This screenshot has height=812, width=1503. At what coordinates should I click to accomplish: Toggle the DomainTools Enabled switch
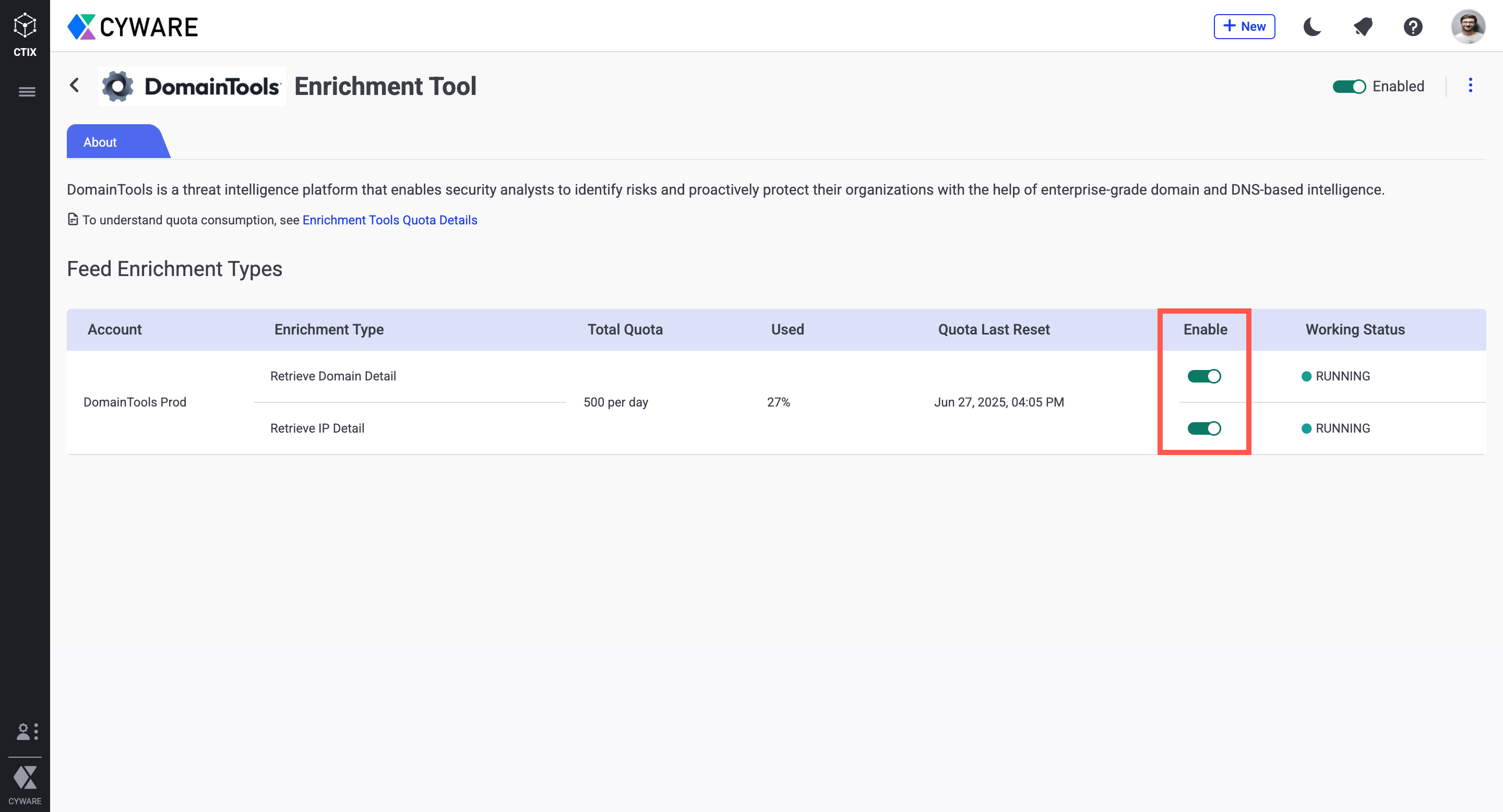[x=1349, y=86]
